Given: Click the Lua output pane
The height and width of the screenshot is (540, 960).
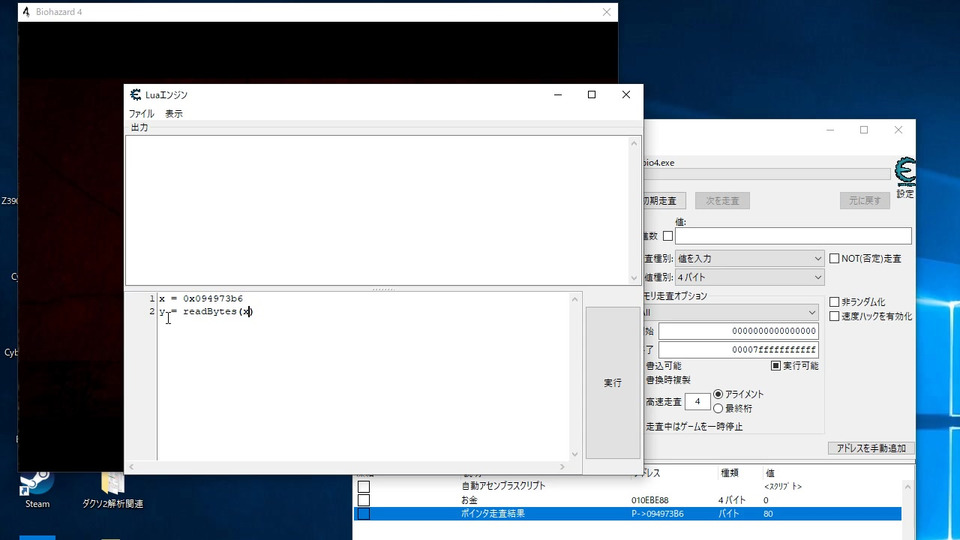Looking at the screenshot, I should (377, 210).
